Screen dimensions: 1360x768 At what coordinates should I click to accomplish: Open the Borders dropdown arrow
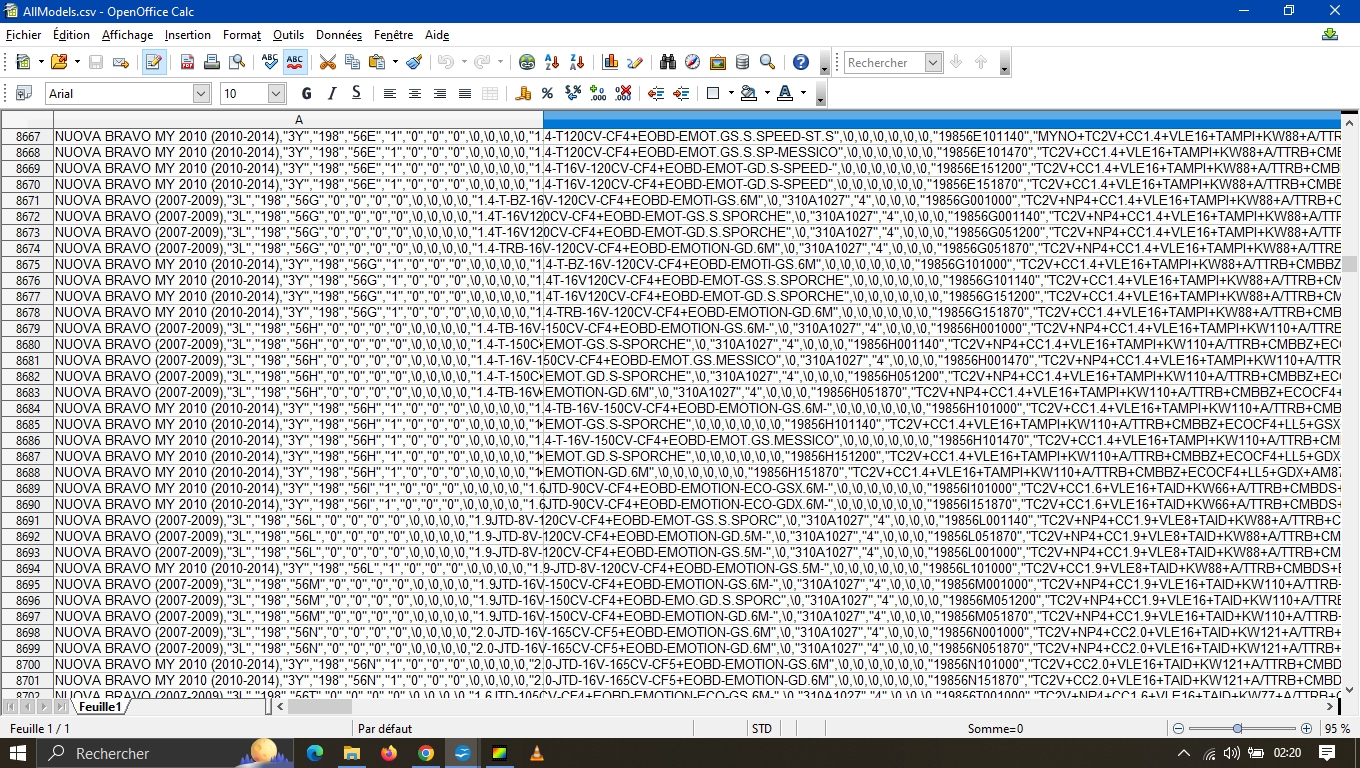730,93
